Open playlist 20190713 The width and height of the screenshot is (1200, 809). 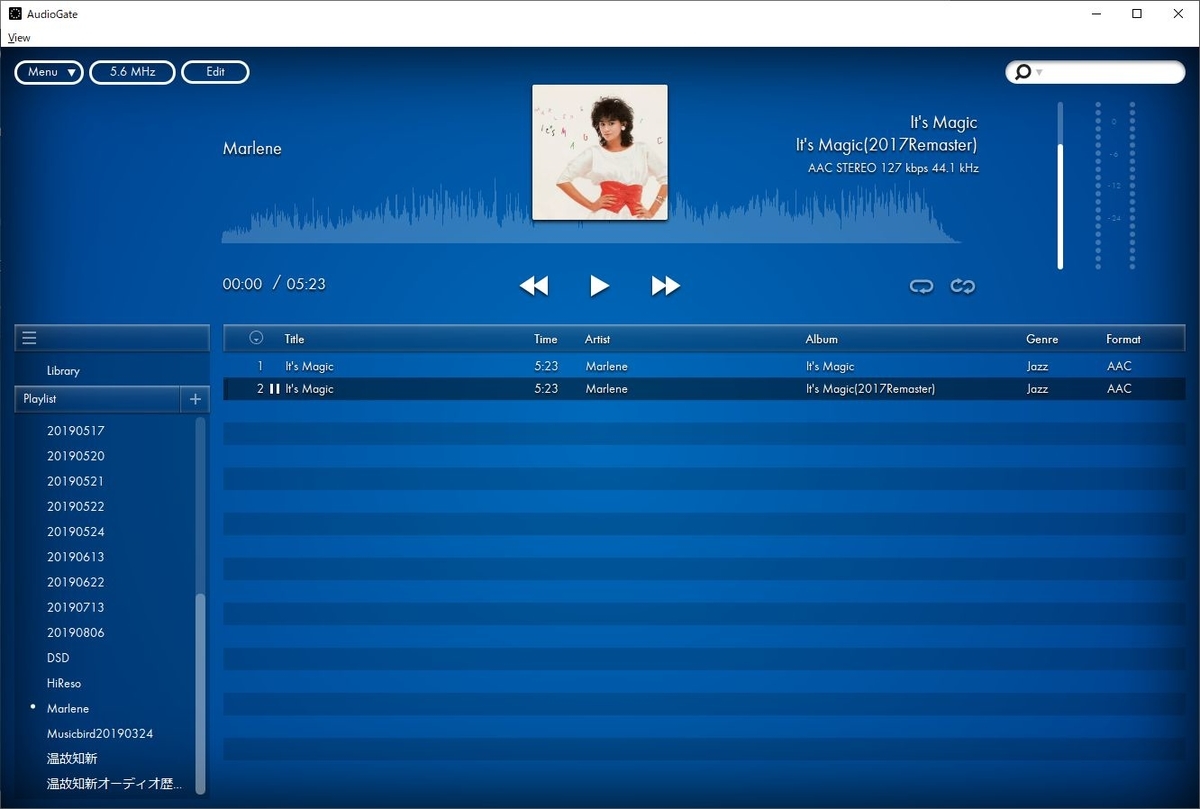pyautogui.click(x=76, y=608)
